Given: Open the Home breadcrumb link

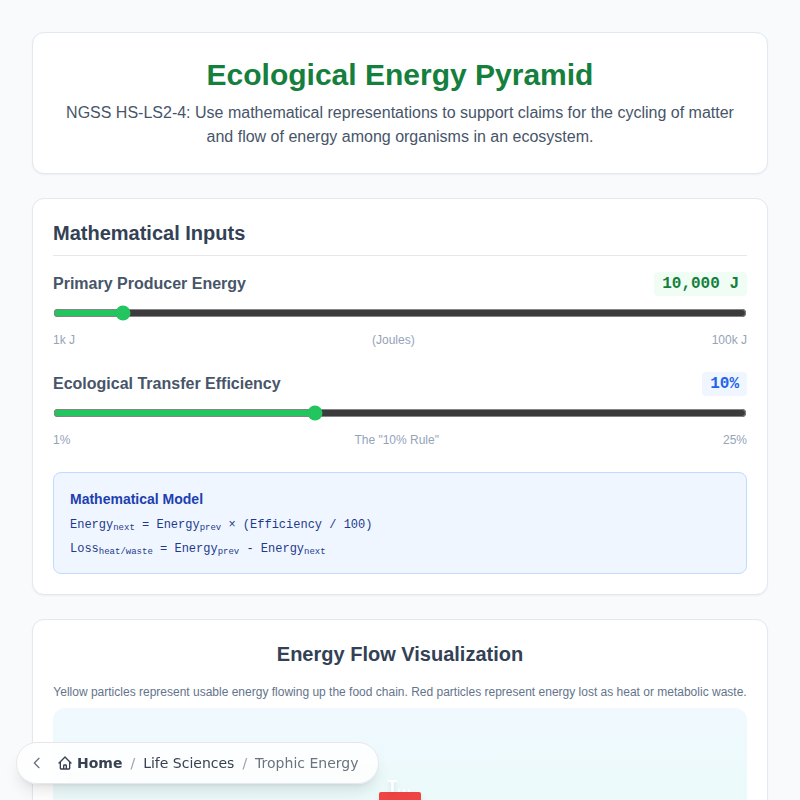Looking at the screenshot, I should pyautogui.click(x=100, y=763).
